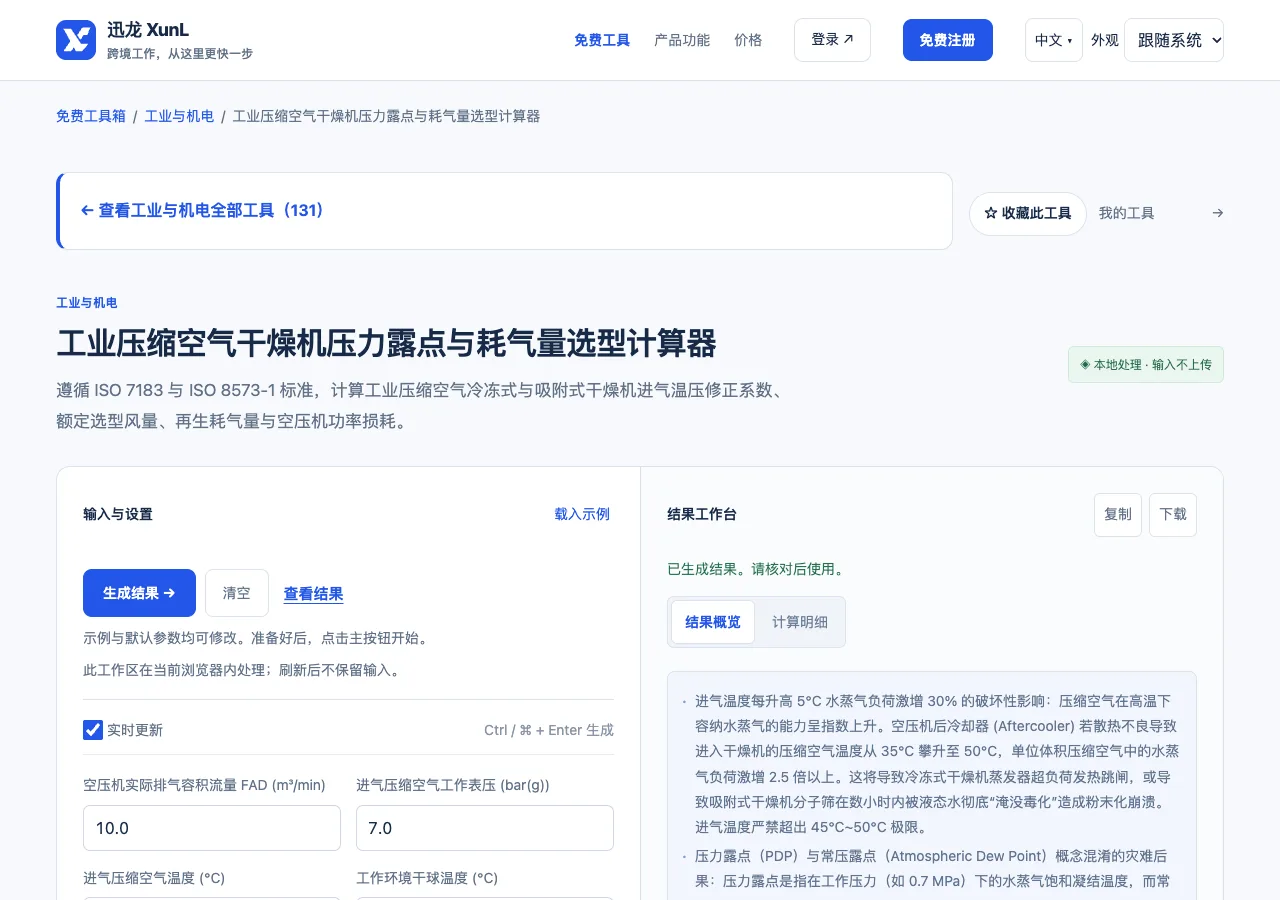
Task: Click the 查看结果 link
Action: (x=314, y=594)
